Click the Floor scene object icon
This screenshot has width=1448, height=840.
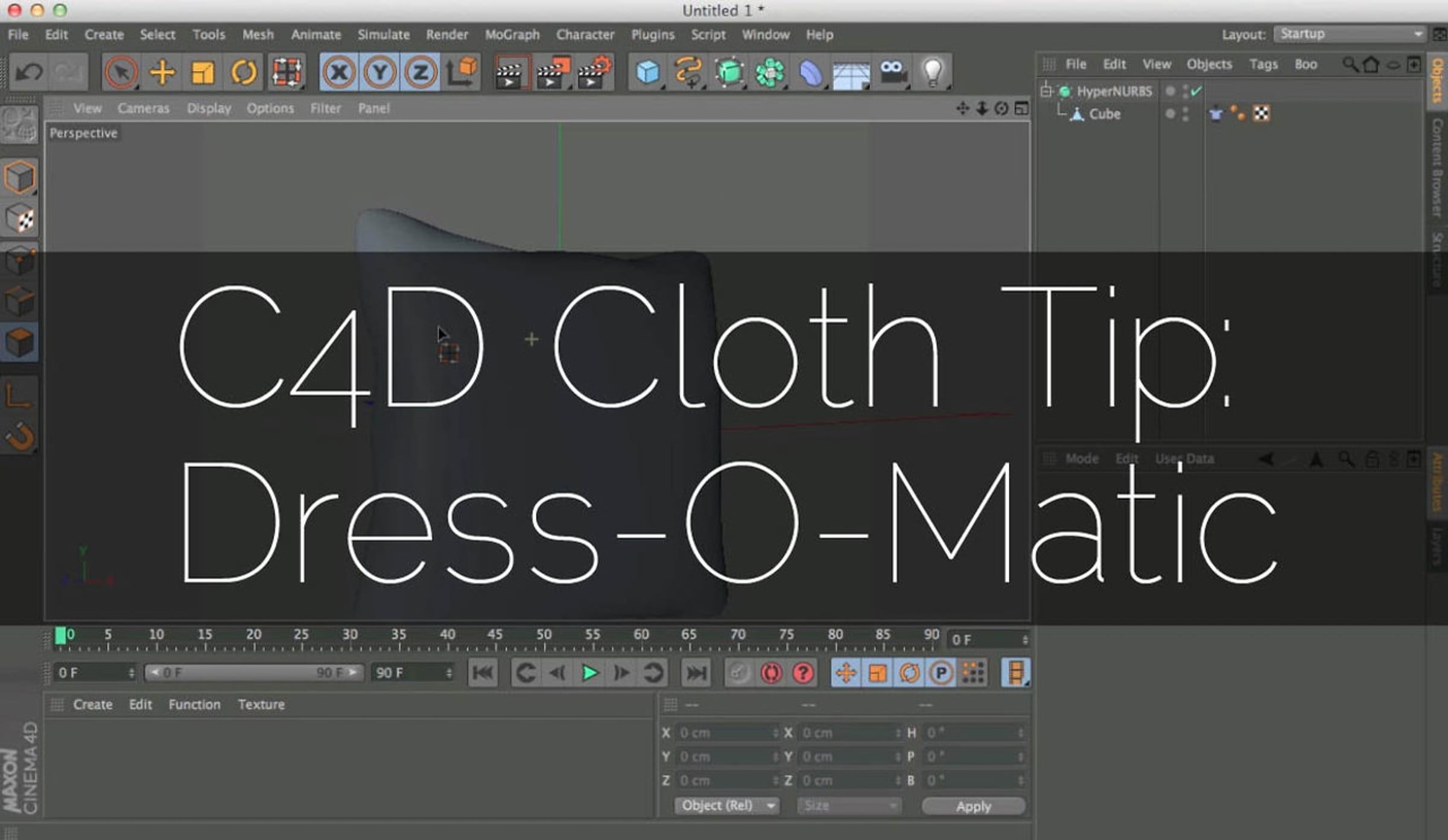(851, 74)
